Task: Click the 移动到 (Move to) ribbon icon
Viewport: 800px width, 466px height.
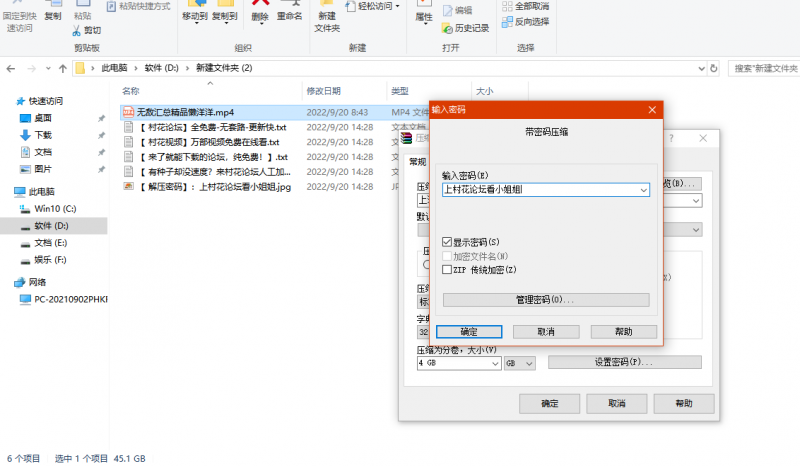Action: (197, 12)
